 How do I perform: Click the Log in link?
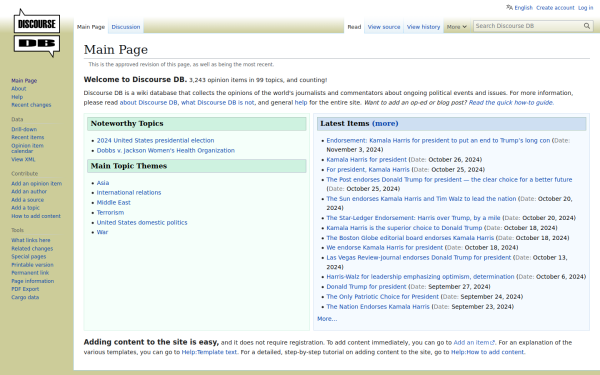[x=585, y=8]
